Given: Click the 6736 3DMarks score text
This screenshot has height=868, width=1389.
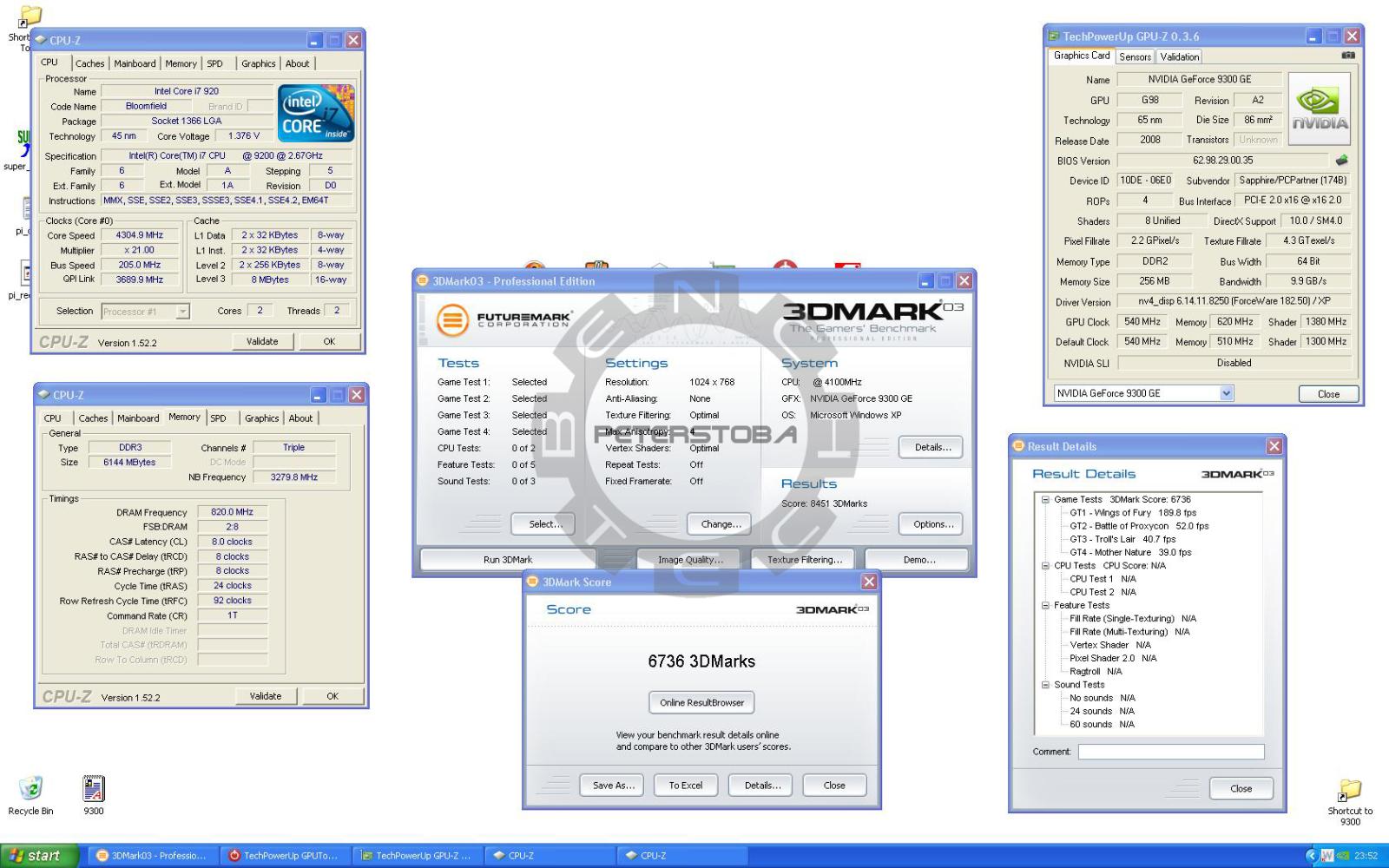Looking at the screenshot, I should click(701, 661).
